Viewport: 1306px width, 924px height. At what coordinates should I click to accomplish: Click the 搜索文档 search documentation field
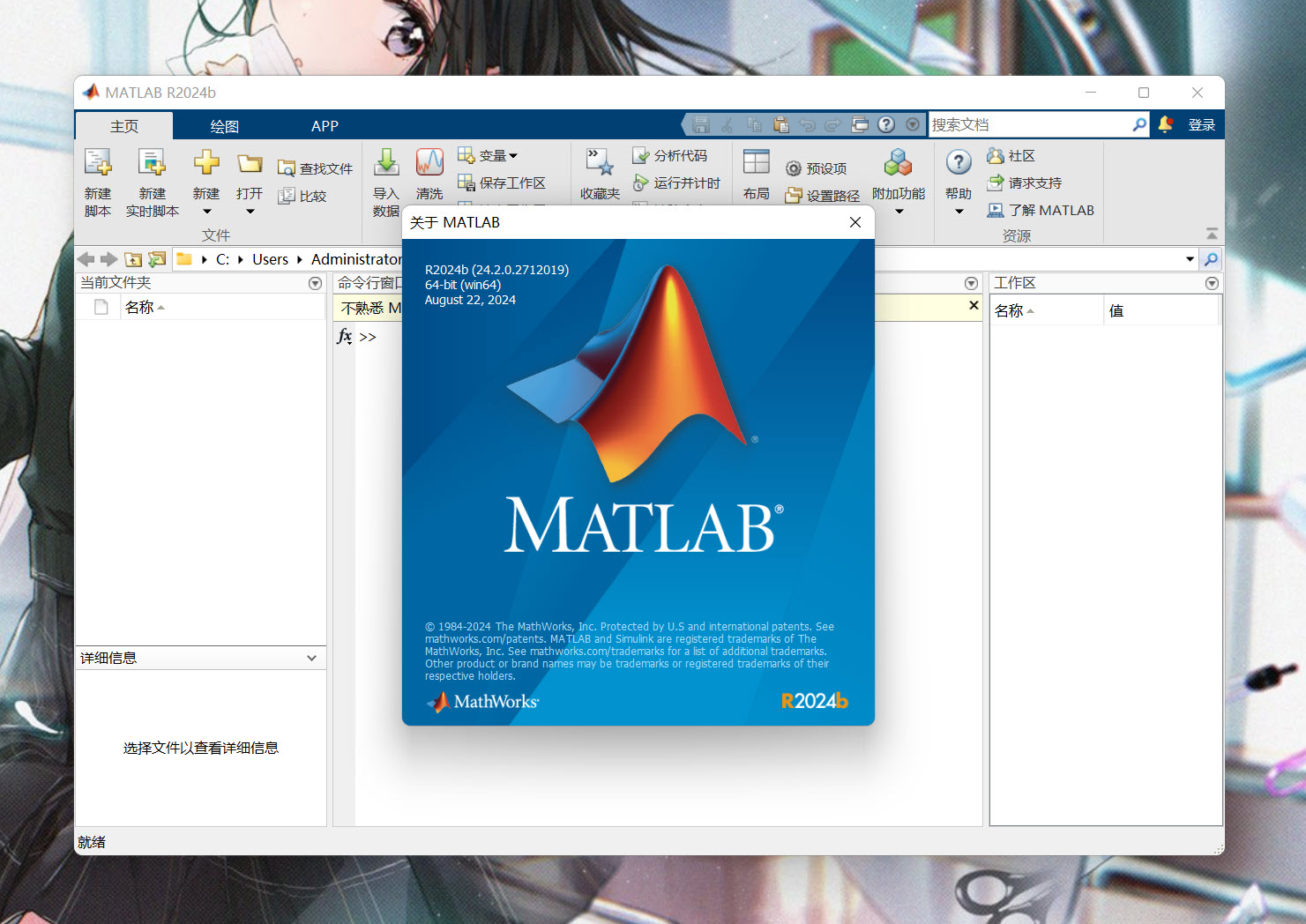click(1029, 125)
